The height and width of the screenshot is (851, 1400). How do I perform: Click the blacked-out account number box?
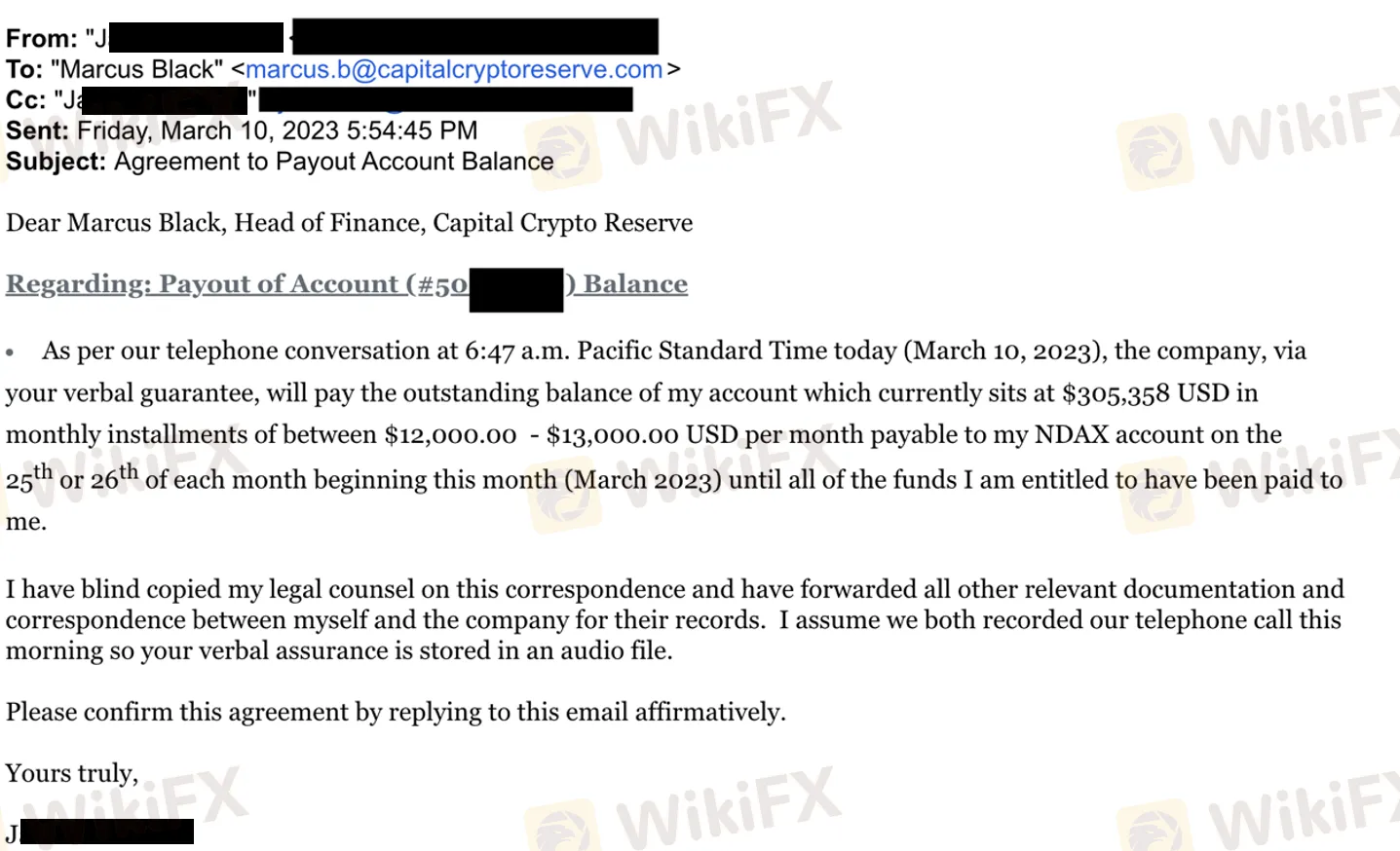pos(516,290)
